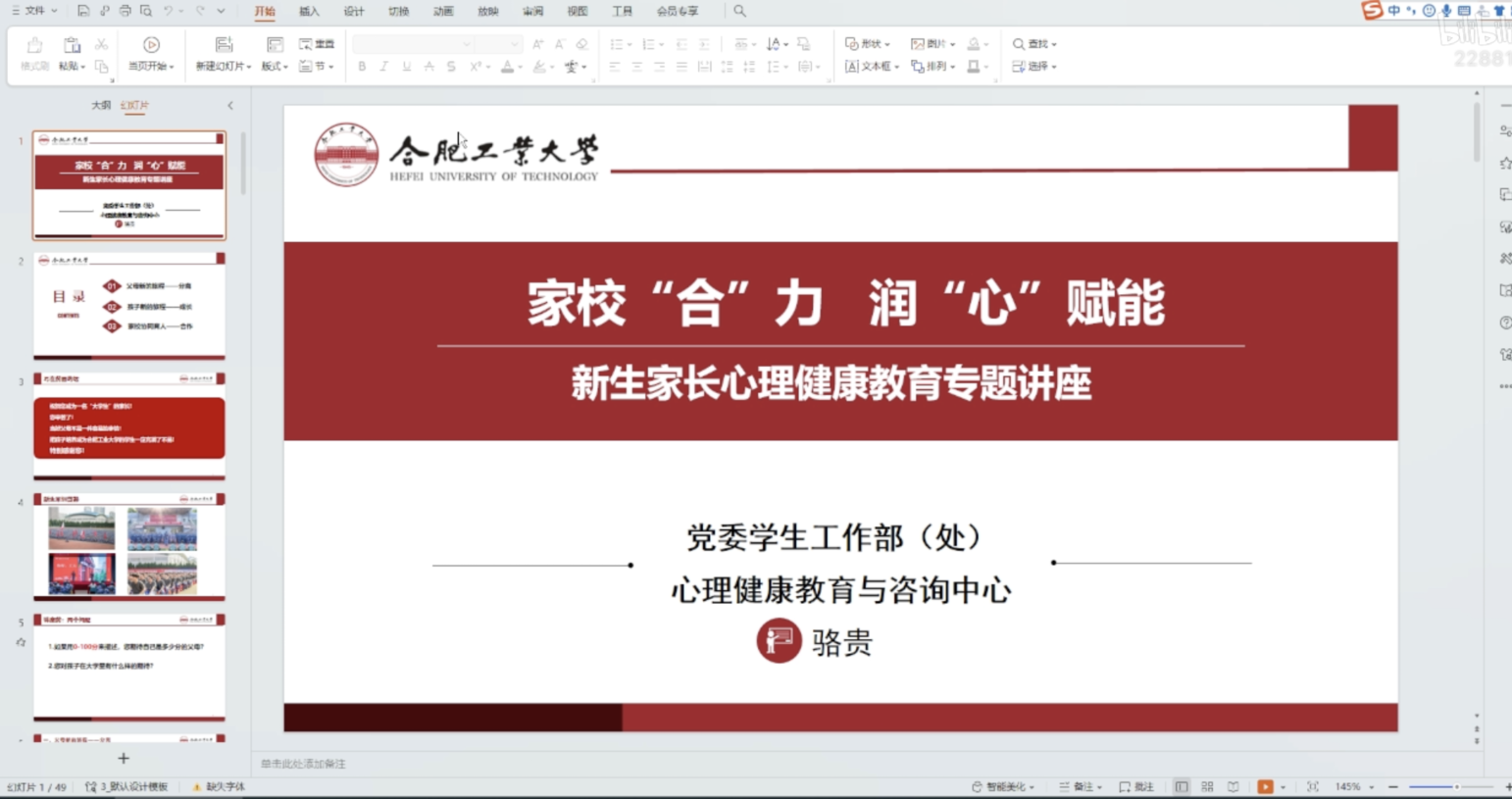This screenshot has width=1512, height=799.
Task: Click the 备注 notes button in status bar
Action: click(1081, 787)
